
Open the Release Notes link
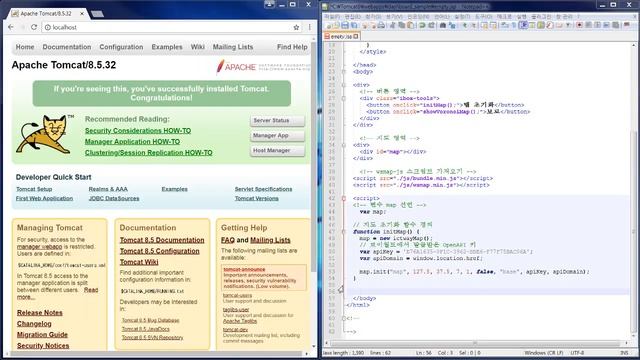[x=40, y=313]
